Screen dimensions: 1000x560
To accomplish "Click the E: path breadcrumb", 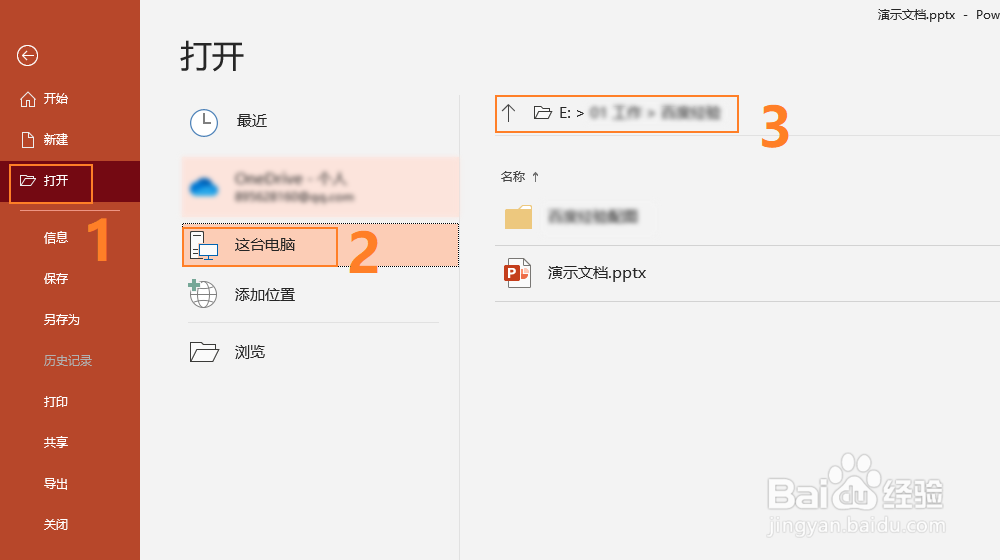I will 564,114.
